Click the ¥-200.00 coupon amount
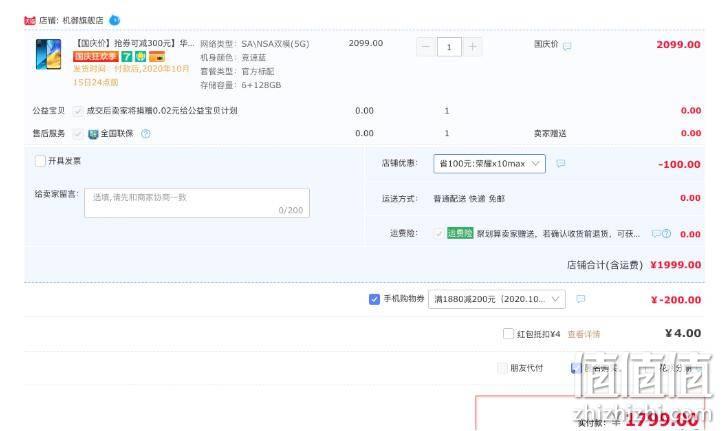 pos(675,300)
